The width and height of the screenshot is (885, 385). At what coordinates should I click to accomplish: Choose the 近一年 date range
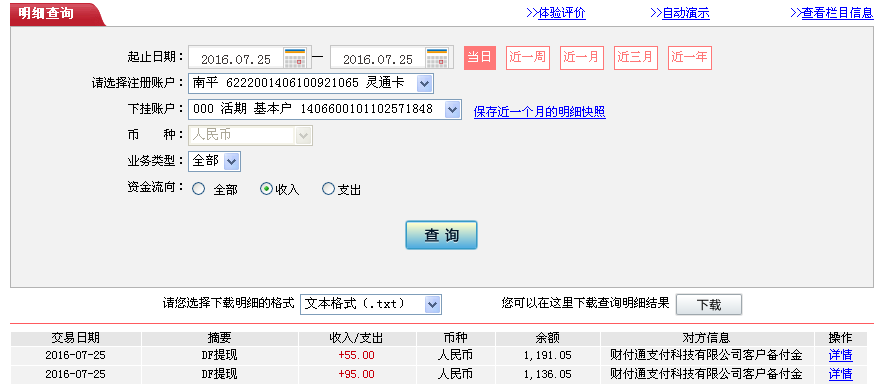[690, 58]
